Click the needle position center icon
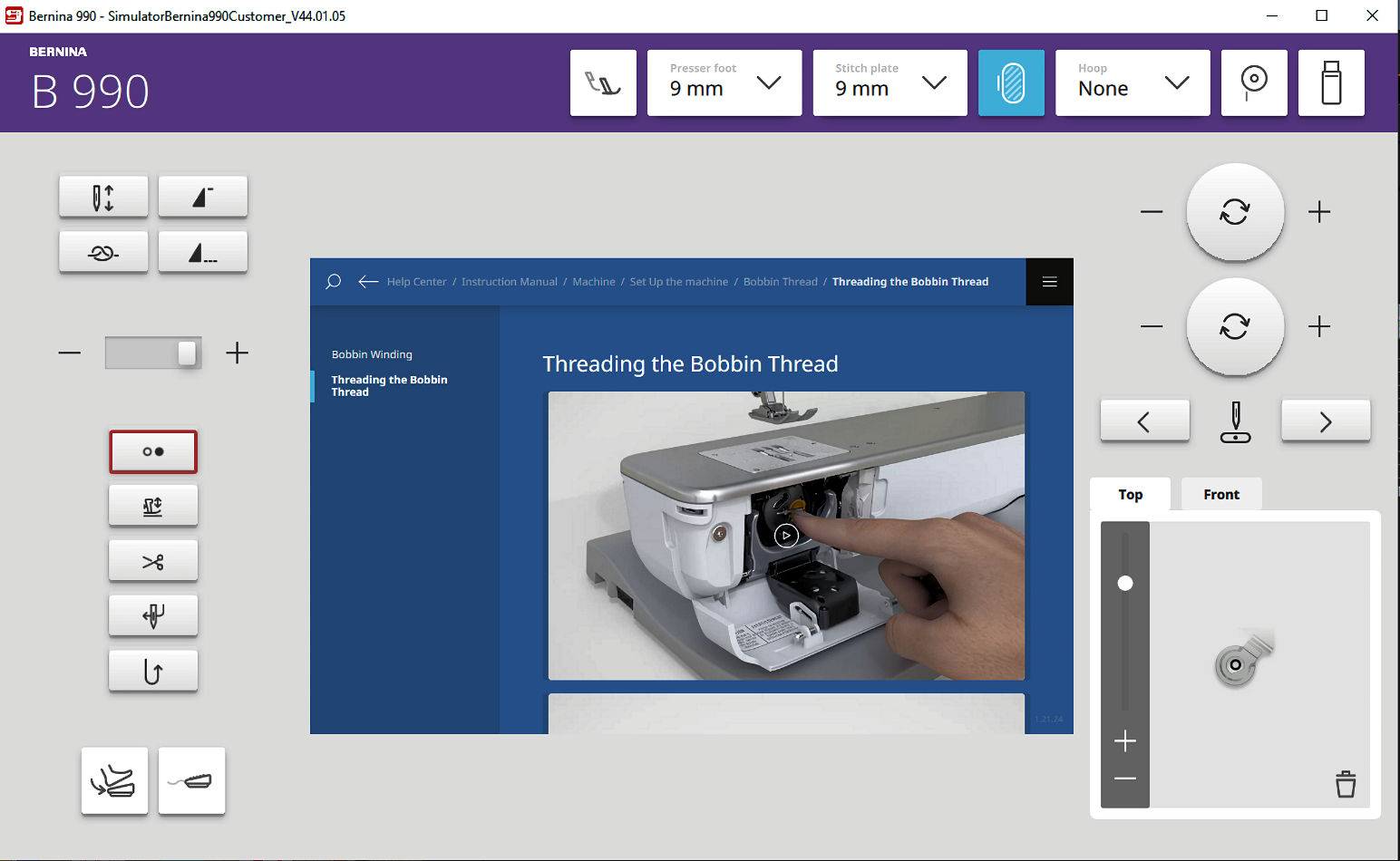Image resolution: width=1400 pixels, height=861 pixels. (x=1235, y=422)
